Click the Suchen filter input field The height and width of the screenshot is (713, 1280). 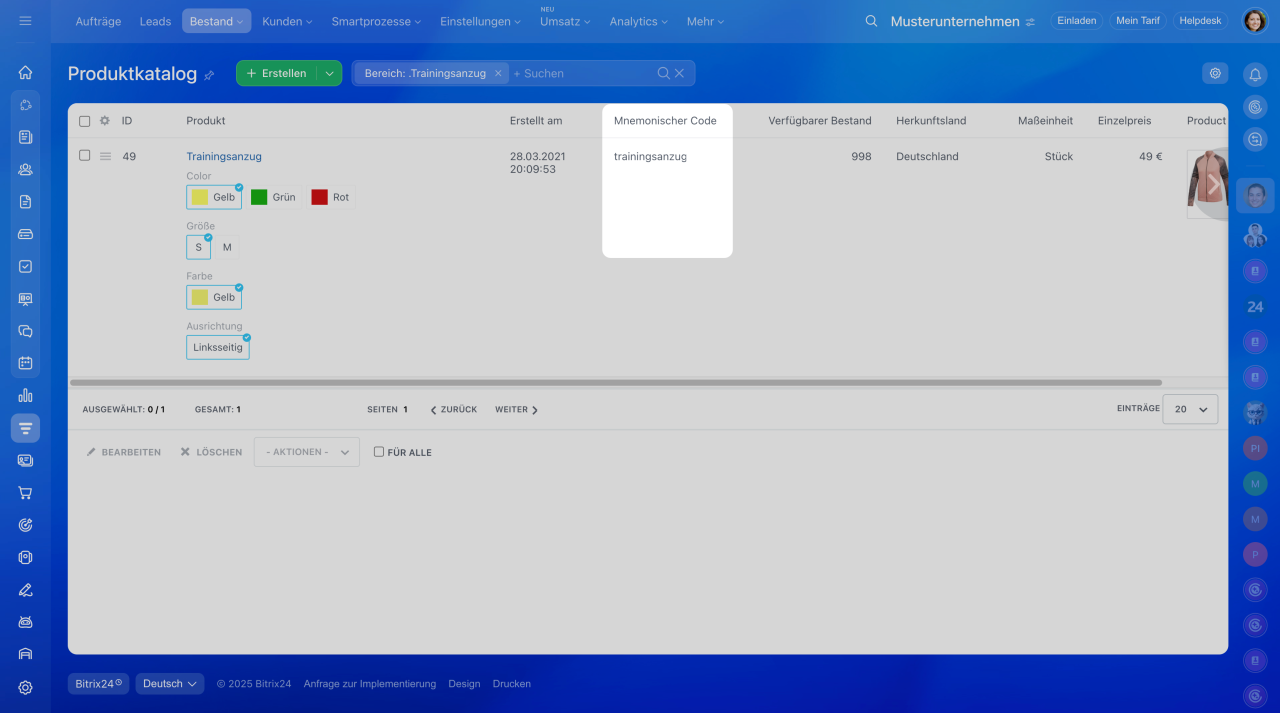coord(582,73)
